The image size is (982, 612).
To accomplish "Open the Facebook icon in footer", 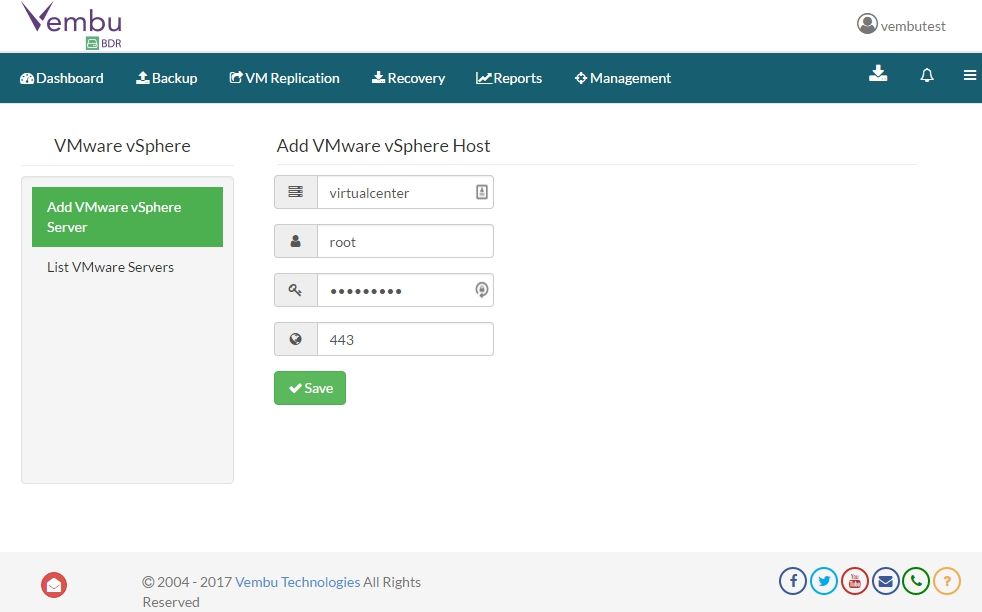I will coord(793,581).
